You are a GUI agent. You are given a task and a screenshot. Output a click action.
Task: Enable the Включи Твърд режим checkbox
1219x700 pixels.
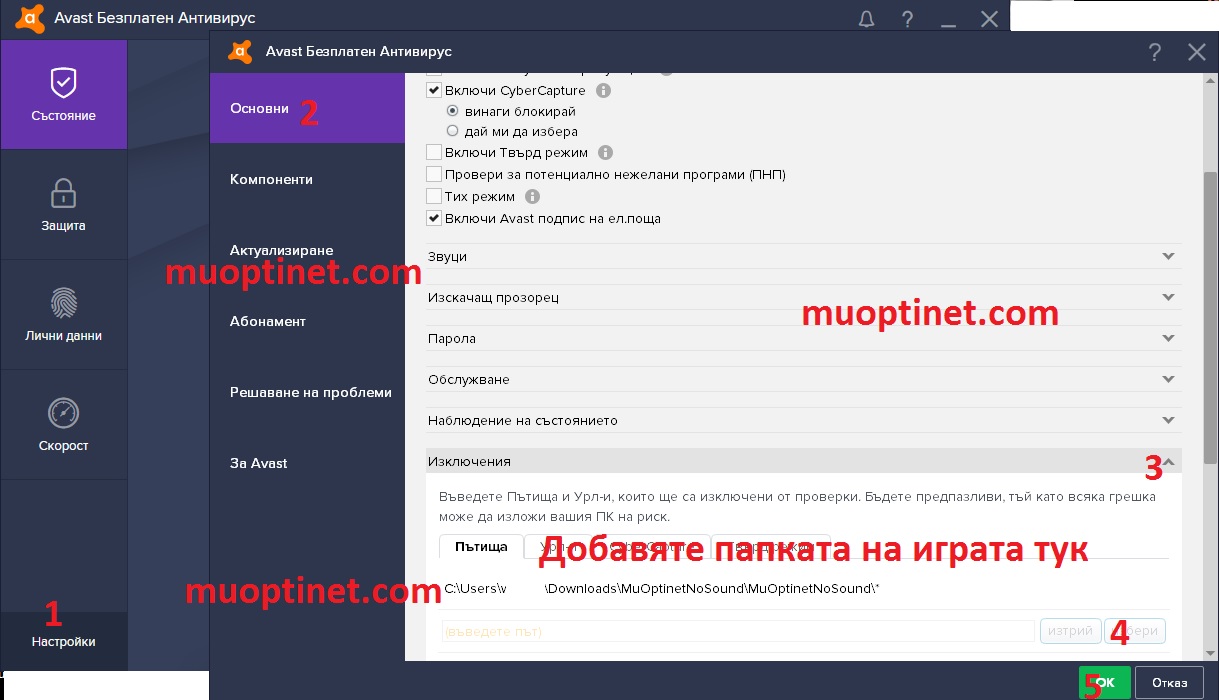434,153
